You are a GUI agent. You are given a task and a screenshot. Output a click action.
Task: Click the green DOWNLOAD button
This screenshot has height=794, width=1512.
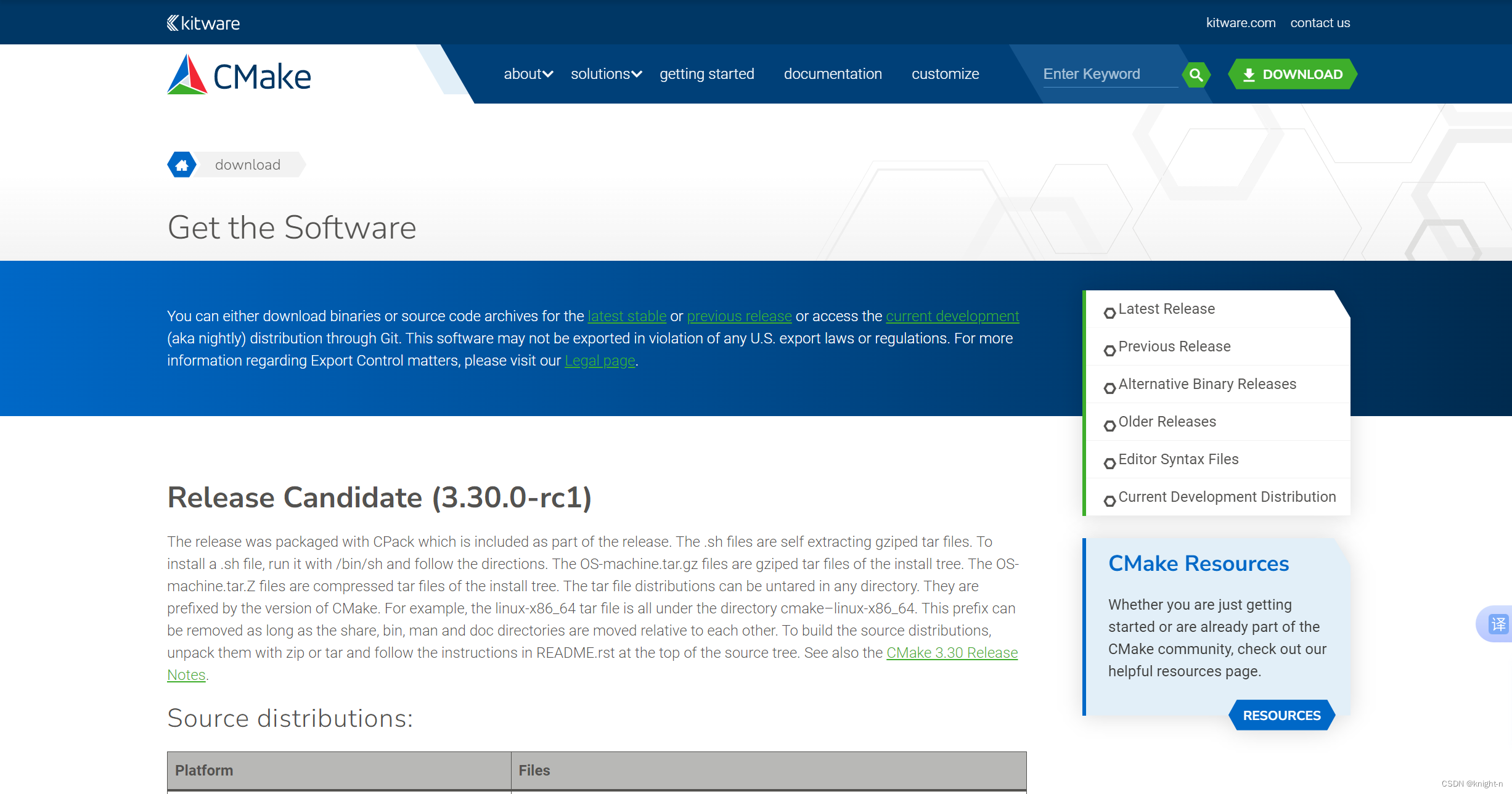click(1293, 75)
